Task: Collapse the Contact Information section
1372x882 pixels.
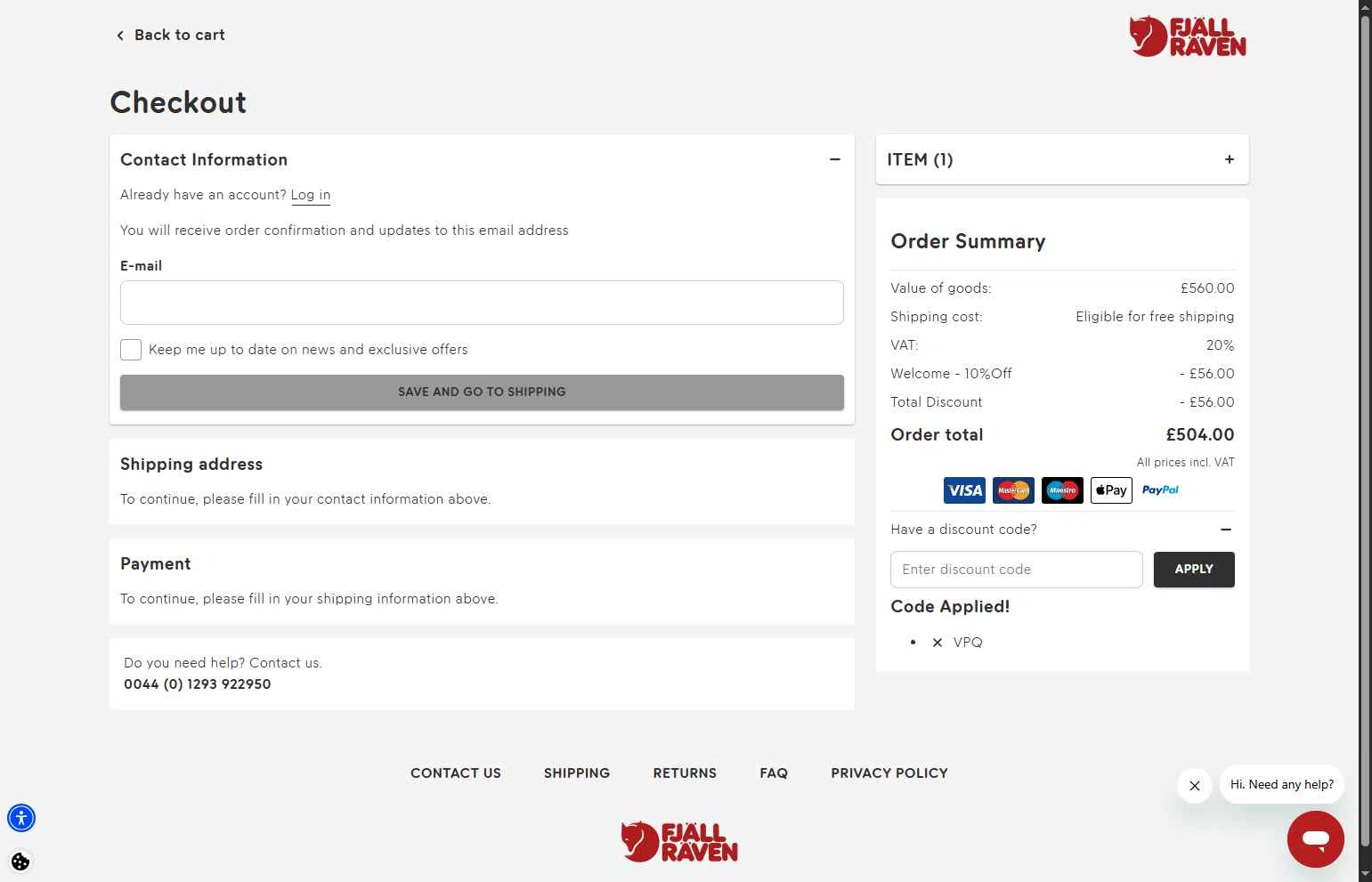Action: (x=835, y=159)
